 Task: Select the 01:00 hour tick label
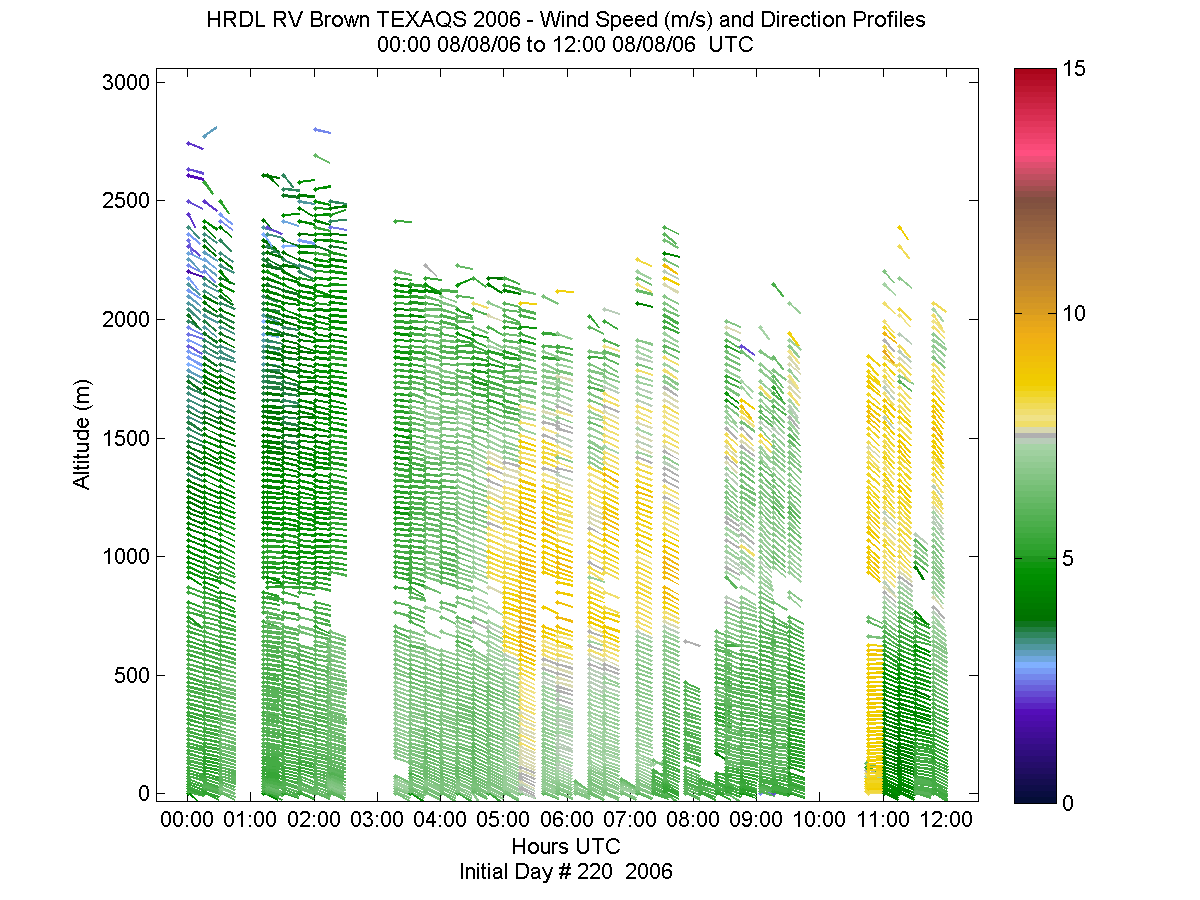pyautogui.click(x=250, y=820)
